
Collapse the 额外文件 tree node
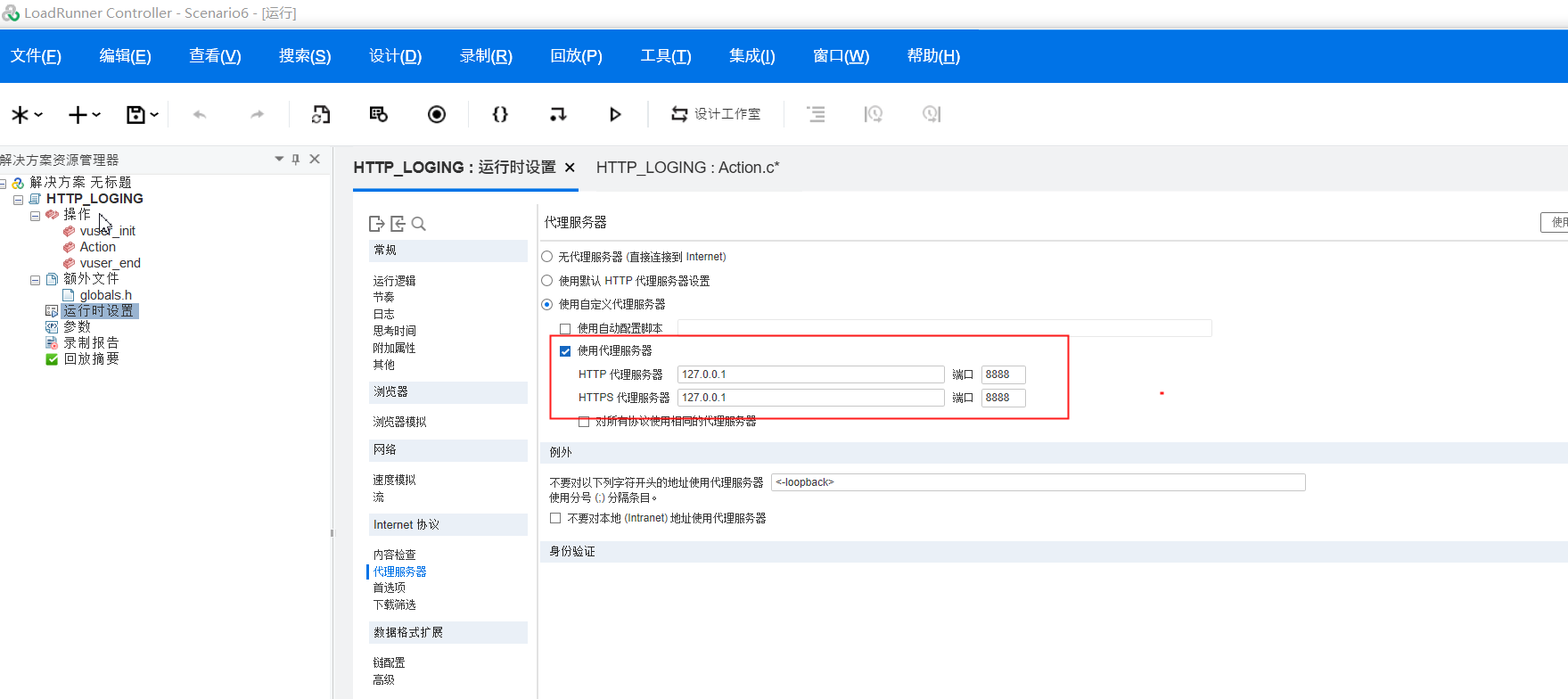click(35, 280)
